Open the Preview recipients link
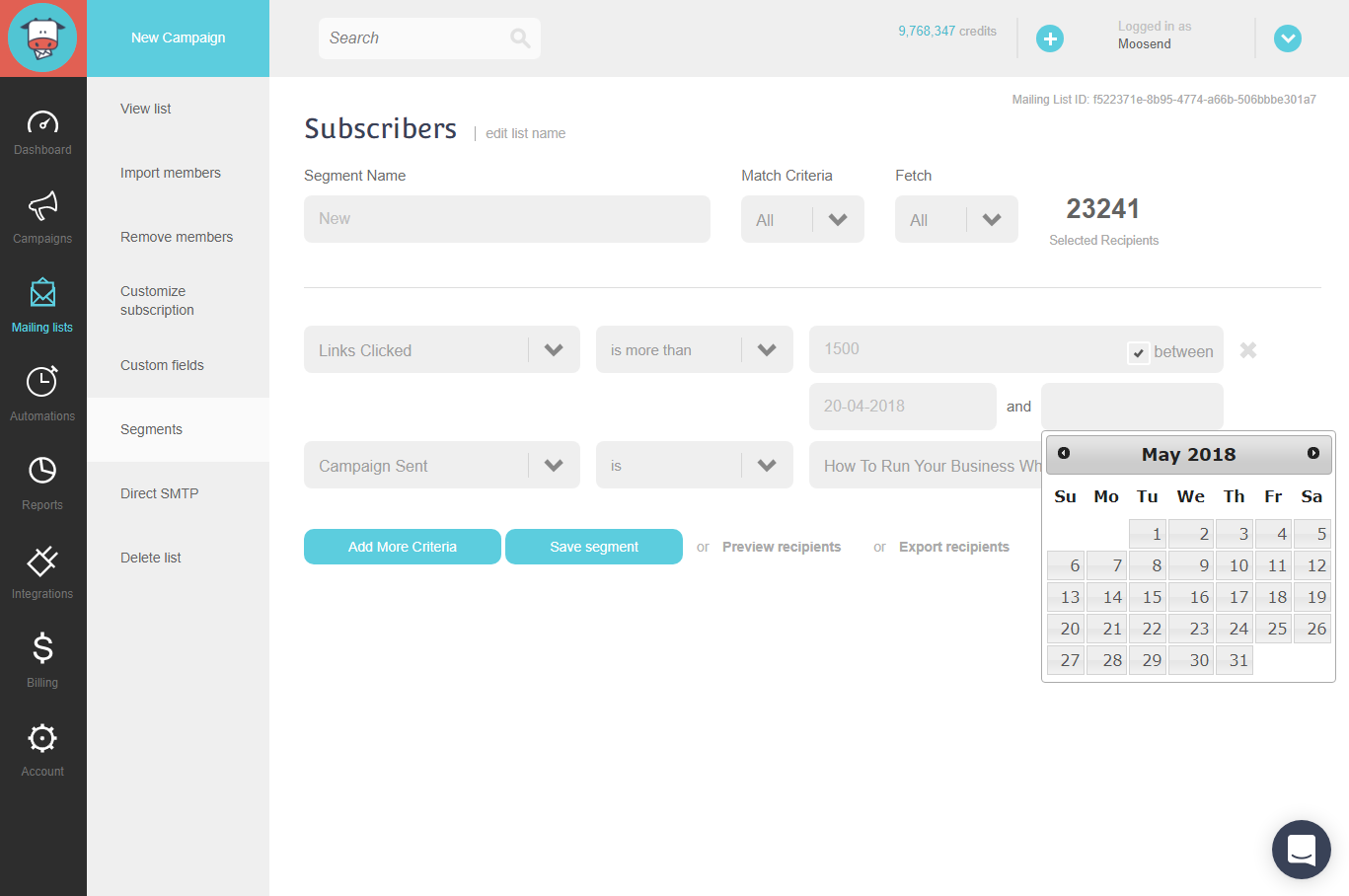The height and width of the screenshot is (896, 1349). pos(782,546)
